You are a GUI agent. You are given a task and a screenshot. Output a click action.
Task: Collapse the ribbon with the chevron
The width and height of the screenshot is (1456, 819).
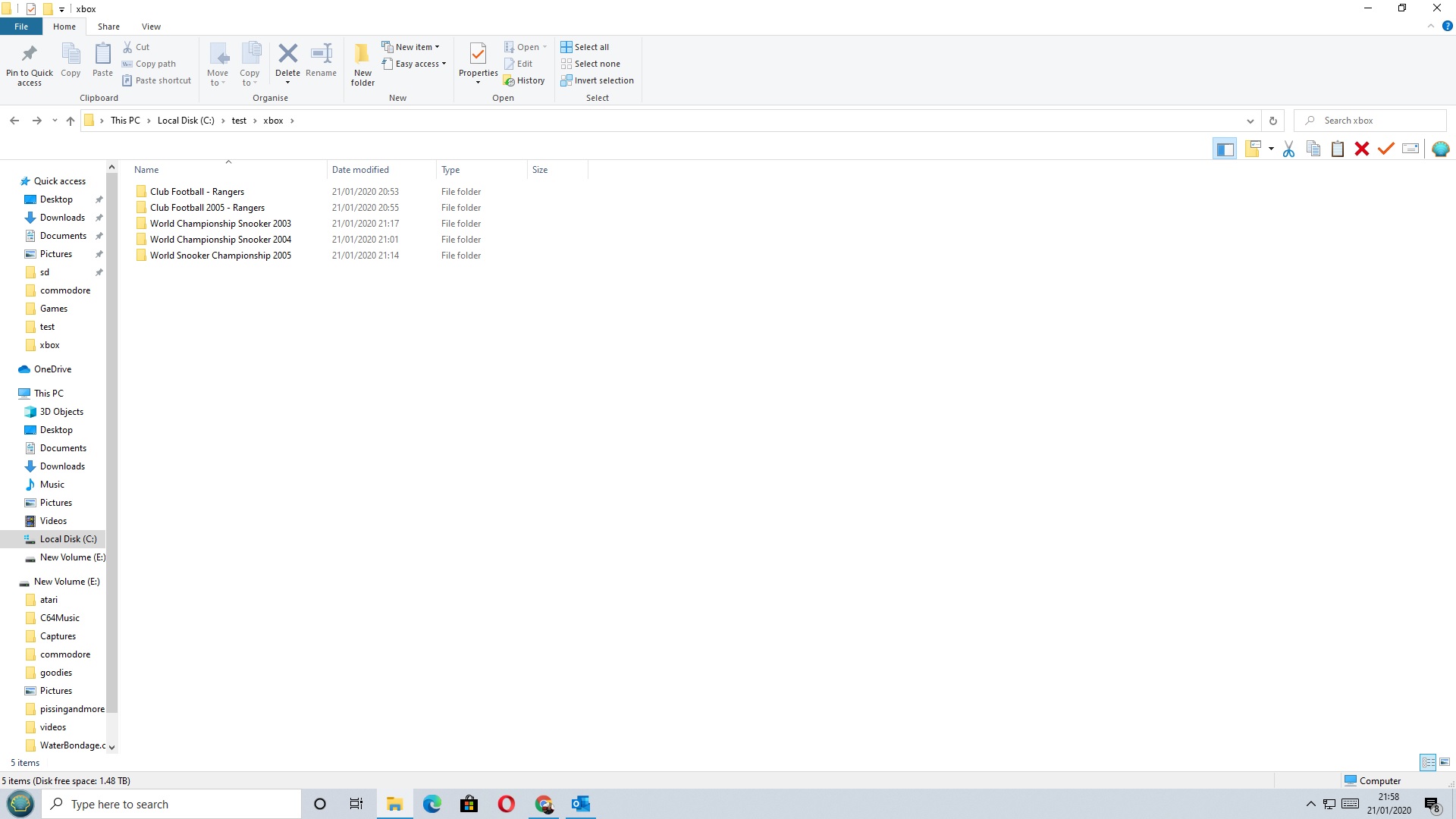pos(1431,26)
